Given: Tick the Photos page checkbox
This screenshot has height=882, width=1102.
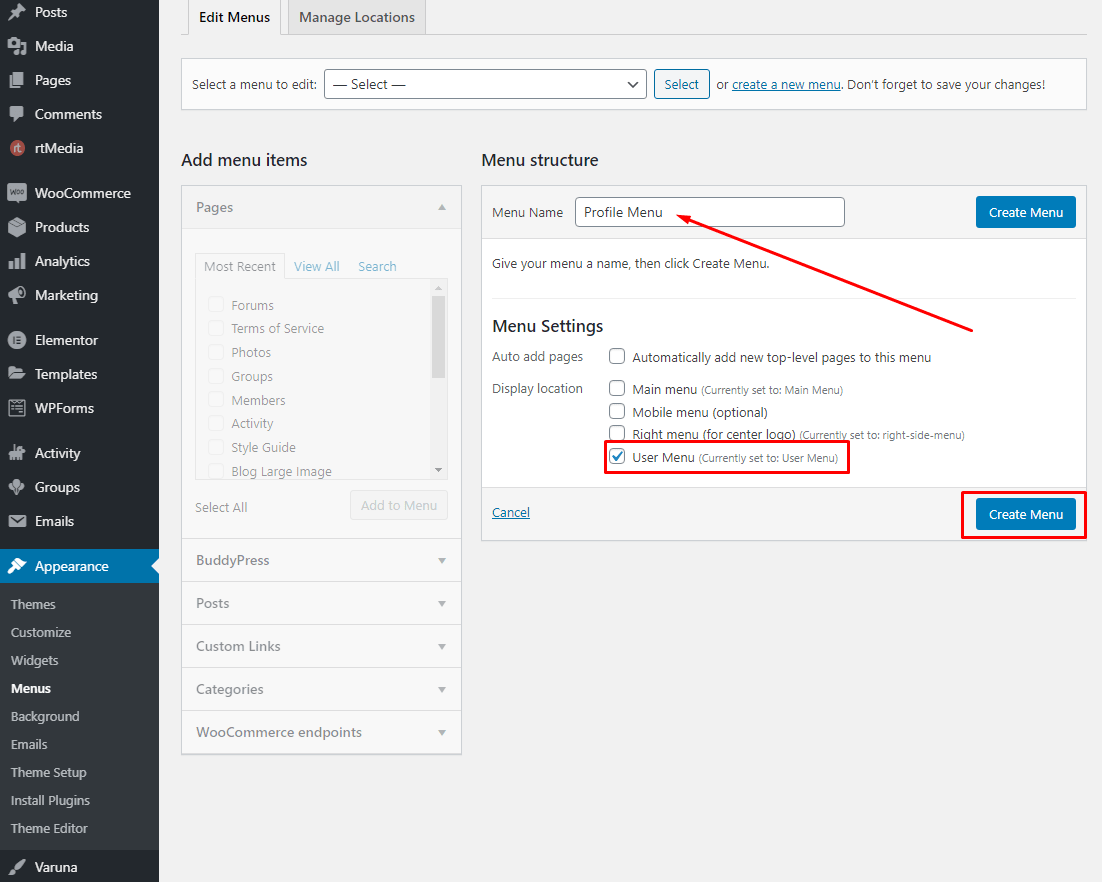Looking at the screenshot, I should [216, 352].
